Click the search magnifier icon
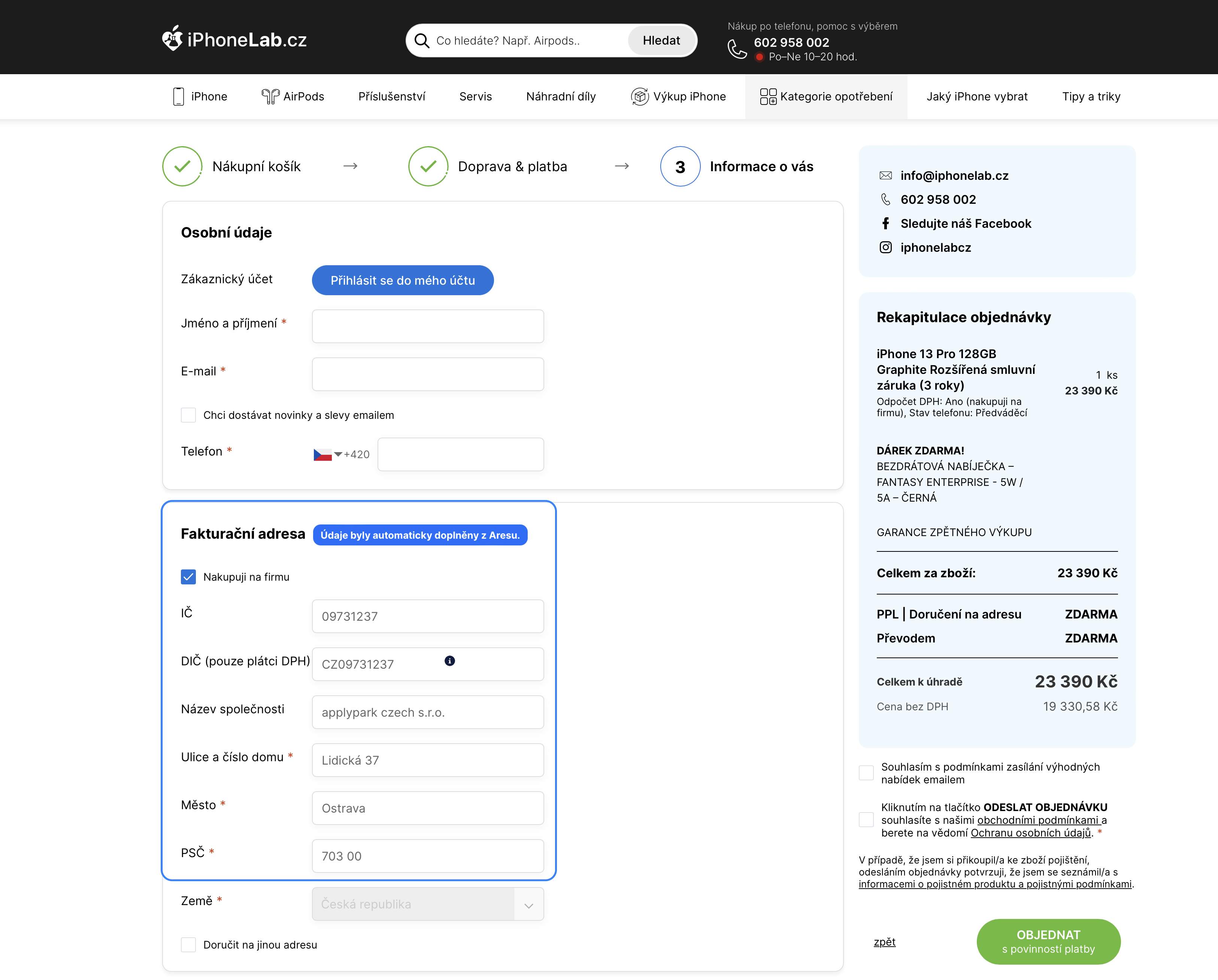This screenshot has width=1218, height=980. coord(421,41)
